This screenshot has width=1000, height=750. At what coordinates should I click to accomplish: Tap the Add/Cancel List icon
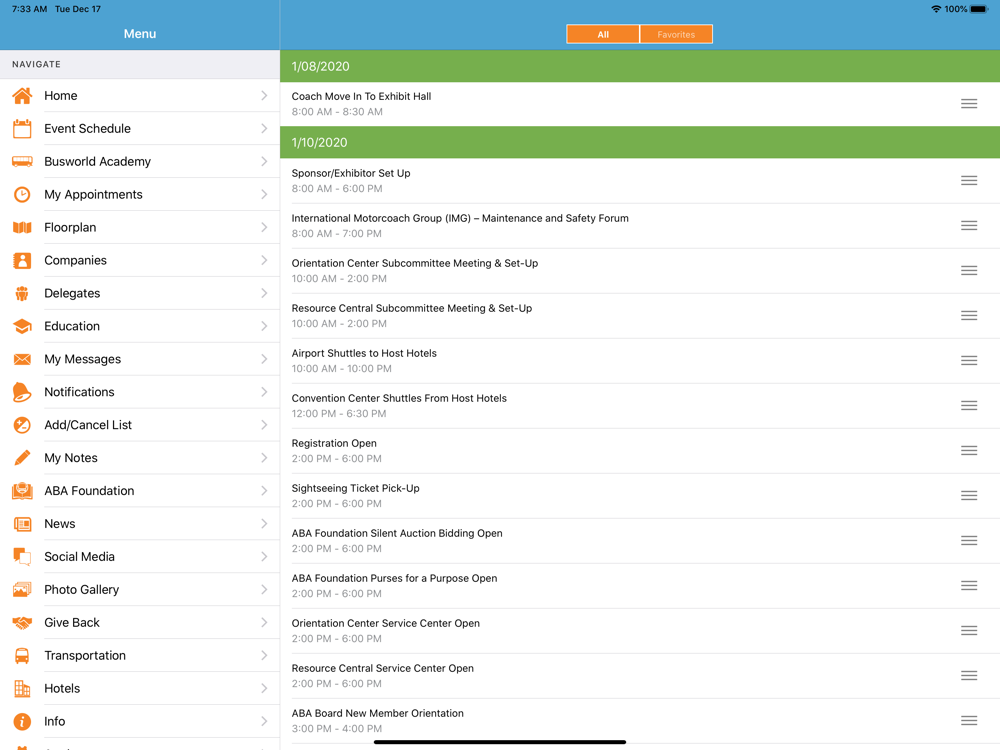click(22, 425)
